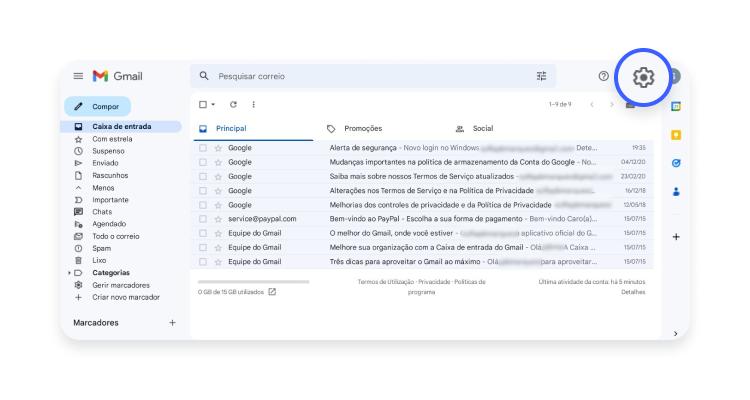
Task: Click the 1-9 de 9 counter
Action: point(560,104)
